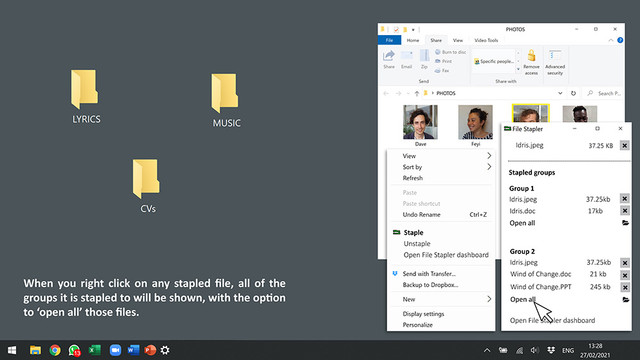This screenshot has height=360, width=640.
Task: Remove top Idris.jpeg 37.25 KB entry
Action: tap(624, 145)
